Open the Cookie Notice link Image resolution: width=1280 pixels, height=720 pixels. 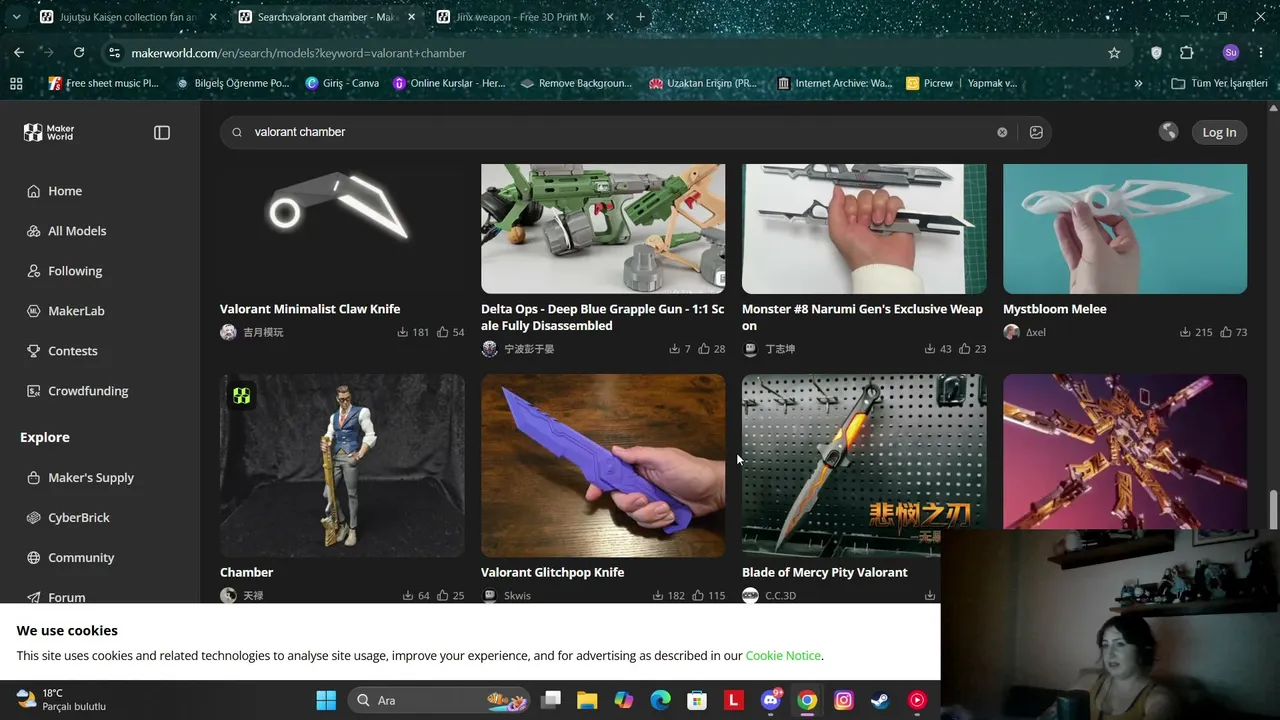(783, 656)
